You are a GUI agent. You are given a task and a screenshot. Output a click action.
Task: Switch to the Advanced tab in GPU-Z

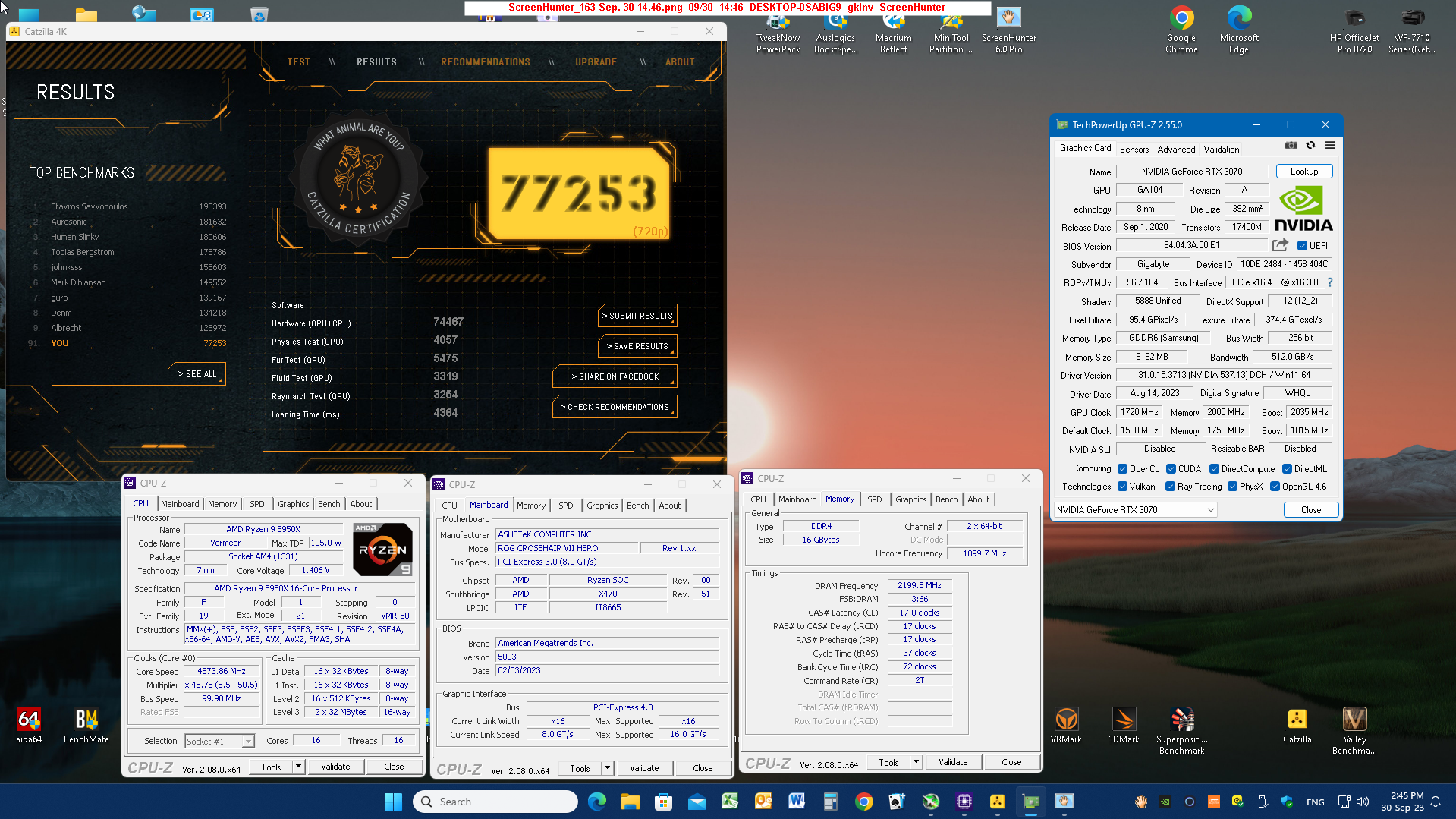(1176, 150)
